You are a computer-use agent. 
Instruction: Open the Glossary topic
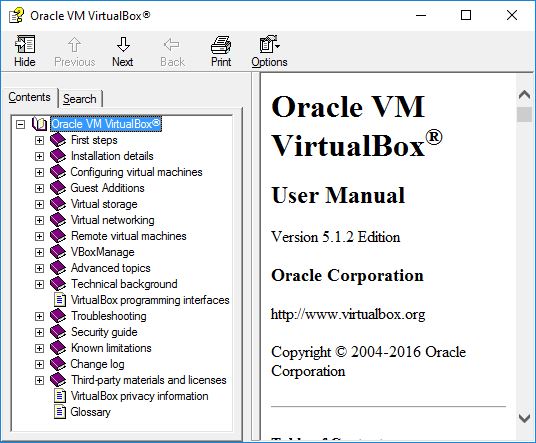click(91, 412)
